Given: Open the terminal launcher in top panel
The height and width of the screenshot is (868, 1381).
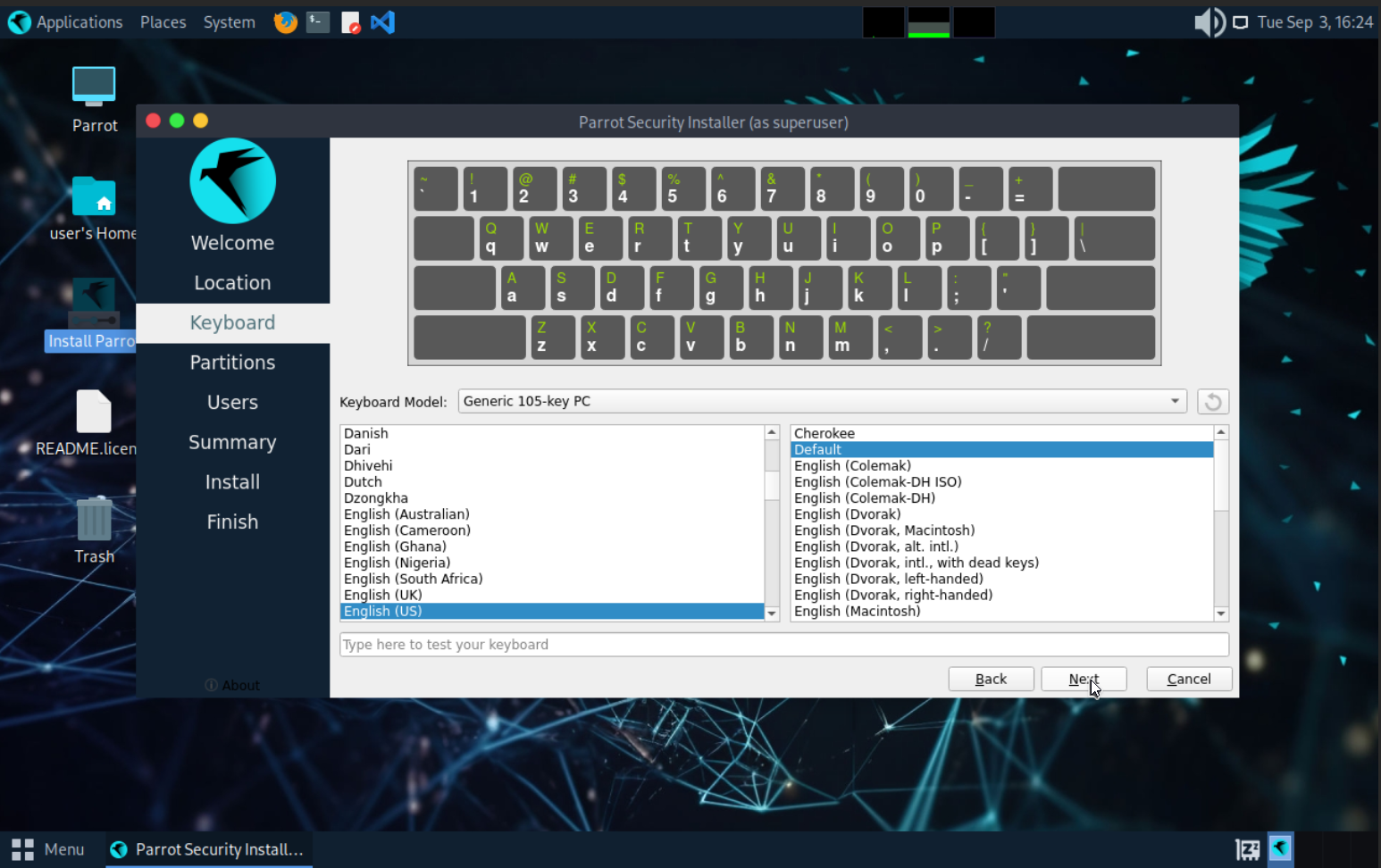Looking at the screenshot, I should [318, 22].
